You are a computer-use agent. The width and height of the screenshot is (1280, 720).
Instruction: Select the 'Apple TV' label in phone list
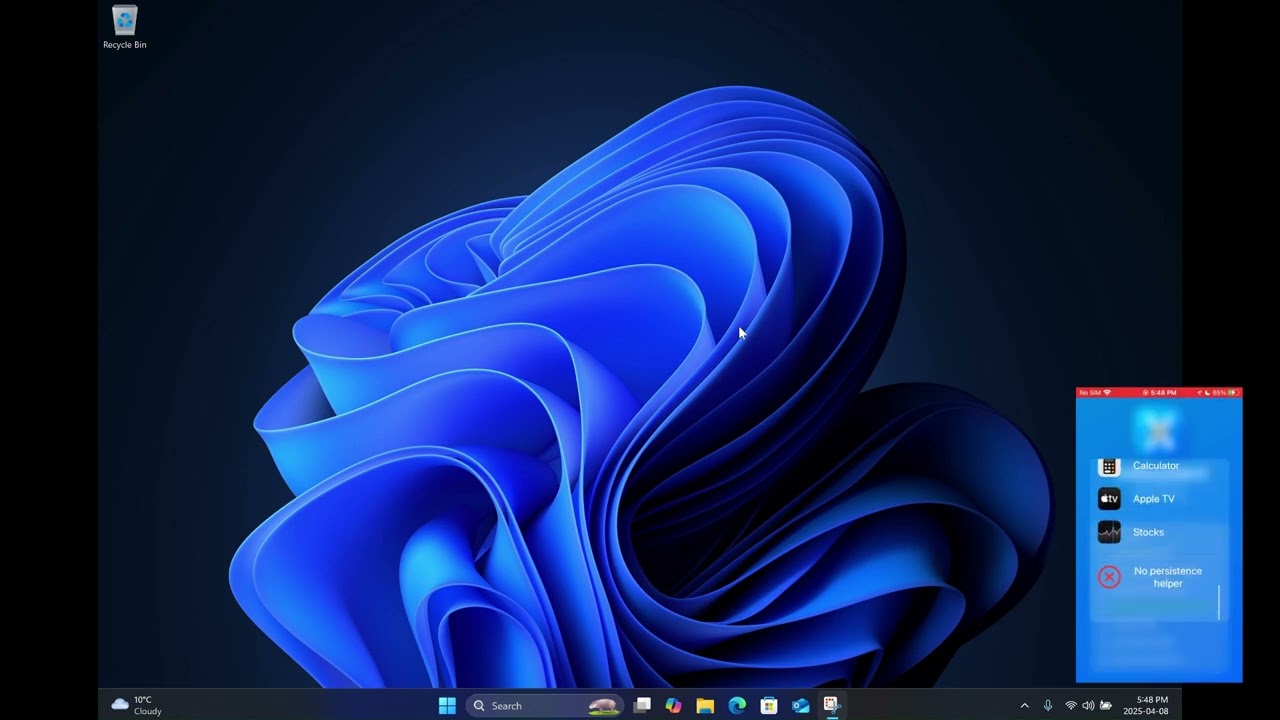pyautogui.click(x=1154, y=499)
